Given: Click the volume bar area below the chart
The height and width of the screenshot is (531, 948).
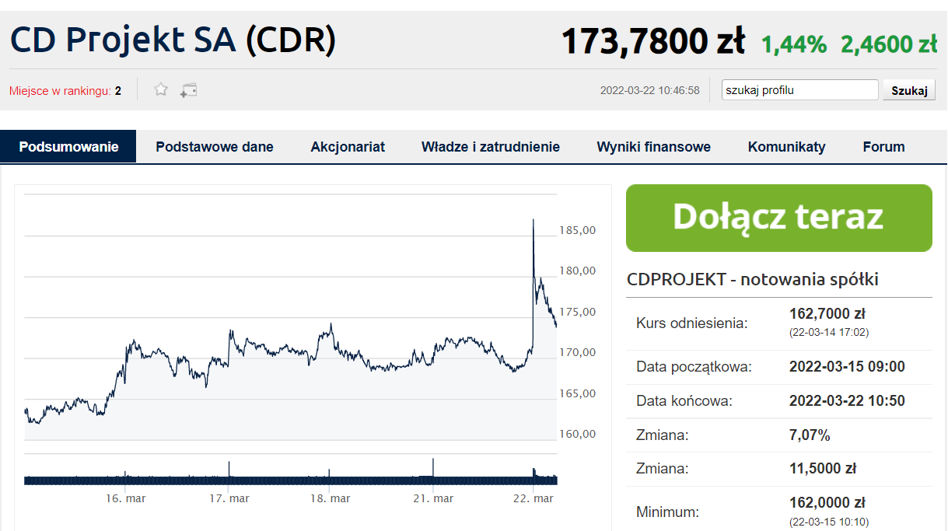Looking at the screenshot, I should [x=290, y=479].
